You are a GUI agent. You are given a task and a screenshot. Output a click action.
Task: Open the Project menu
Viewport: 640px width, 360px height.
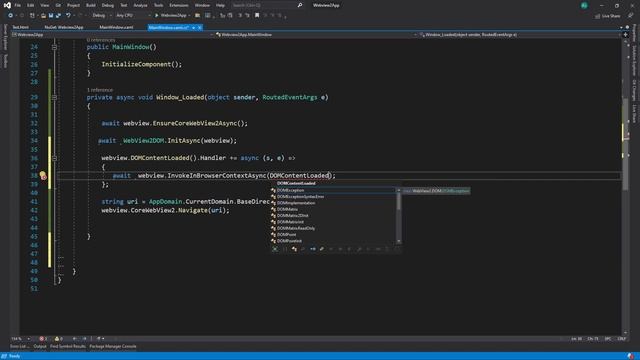pyautogui.click(x=73, y=5)
